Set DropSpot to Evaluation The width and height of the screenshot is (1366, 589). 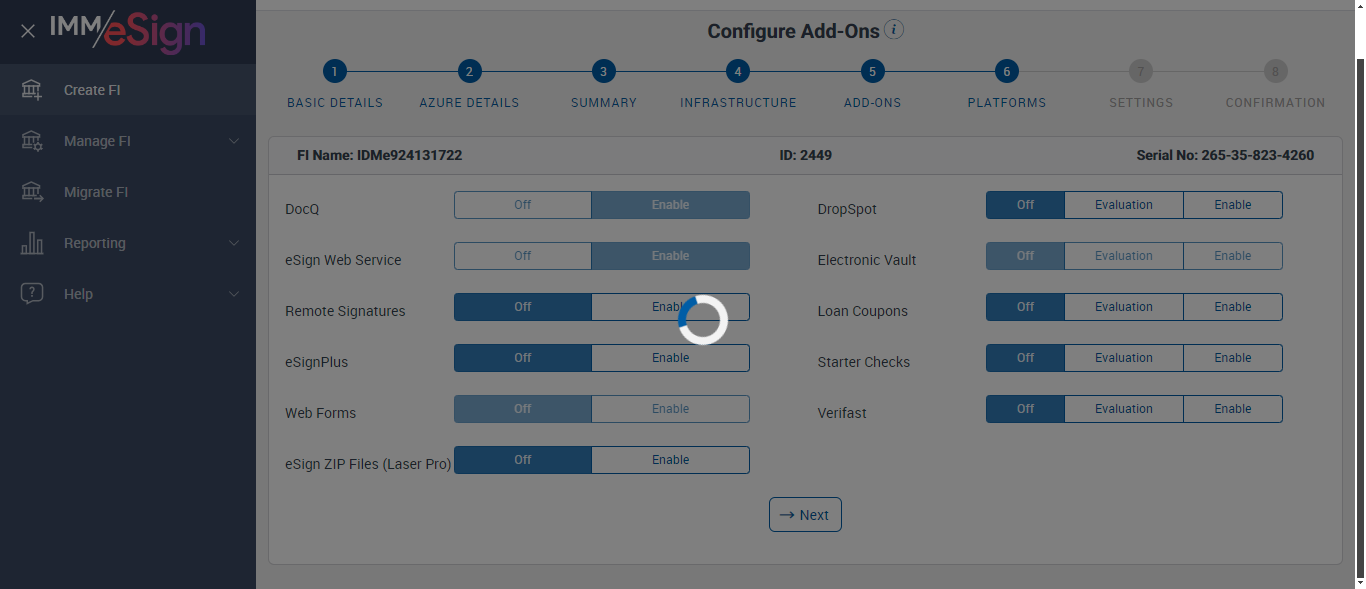(1123, 205)
